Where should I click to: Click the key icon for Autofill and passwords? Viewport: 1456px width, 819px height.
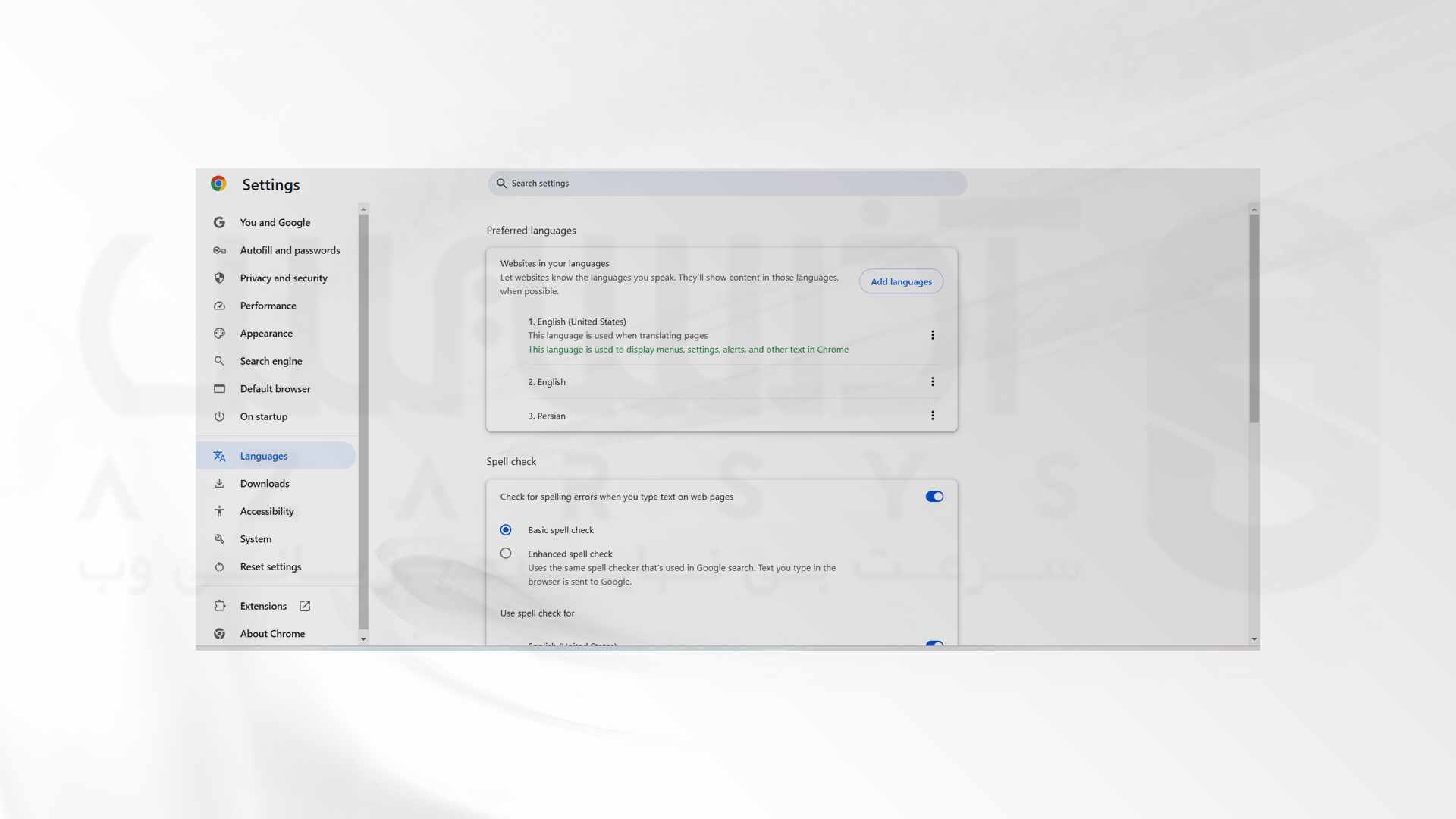click(219, 250)
